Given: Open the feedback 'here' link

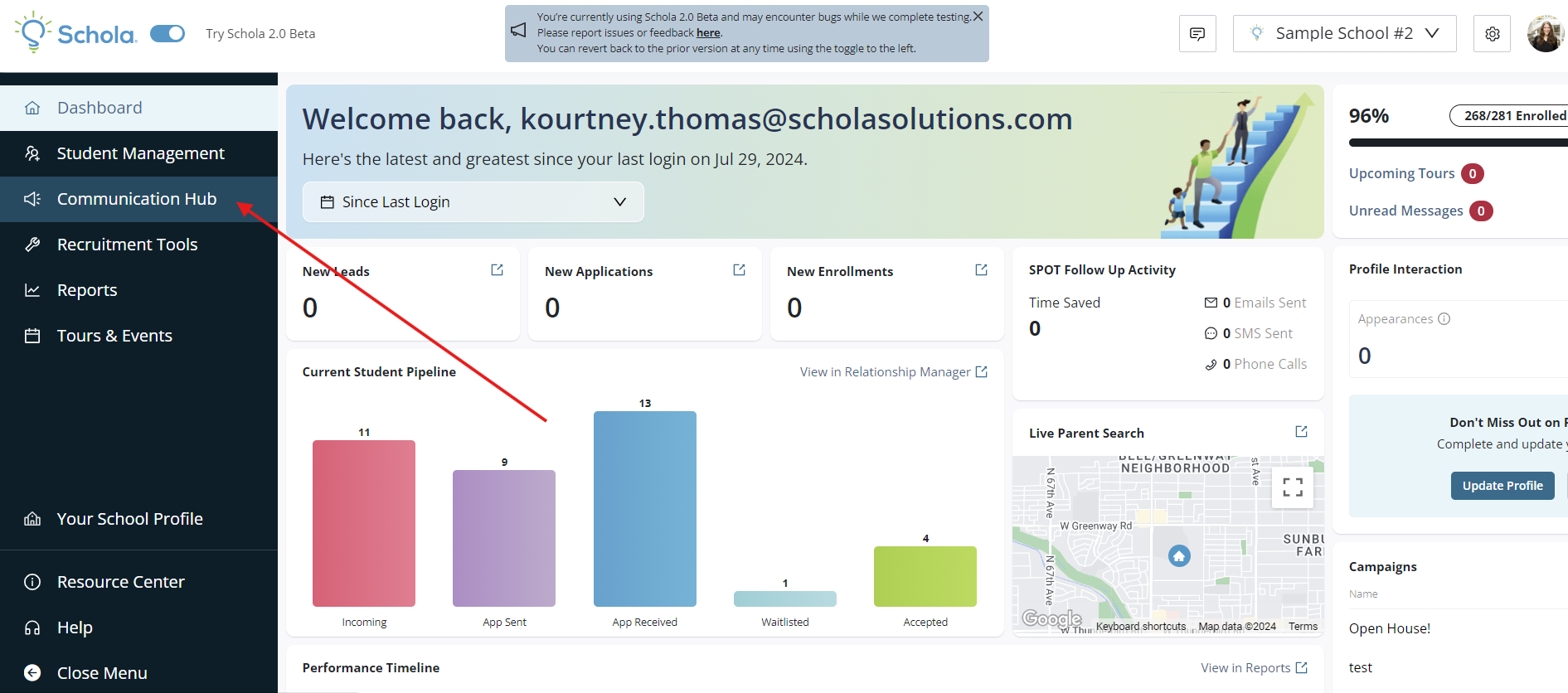Looking at the screenshot, I should pyautogui.click(x=708, y=33).
